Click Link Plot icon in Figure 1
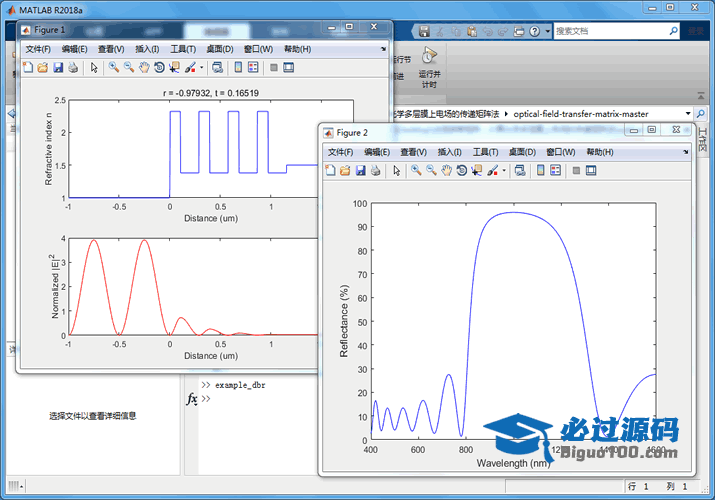This screenshot has height=500, width=715. point(218,67)
